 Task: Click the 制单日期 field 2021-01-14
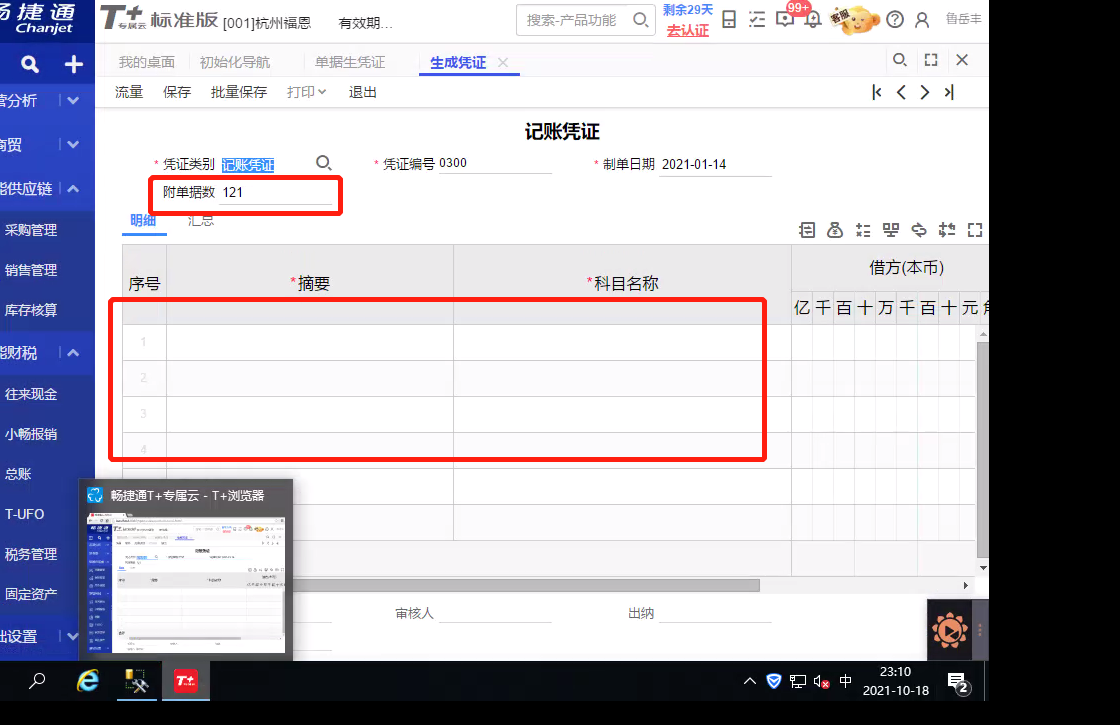point(715,164)
